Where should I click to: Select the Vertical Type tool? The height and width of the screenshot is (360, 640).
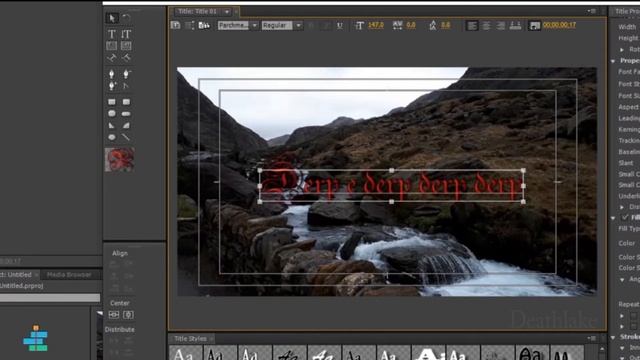pos(127,34)
